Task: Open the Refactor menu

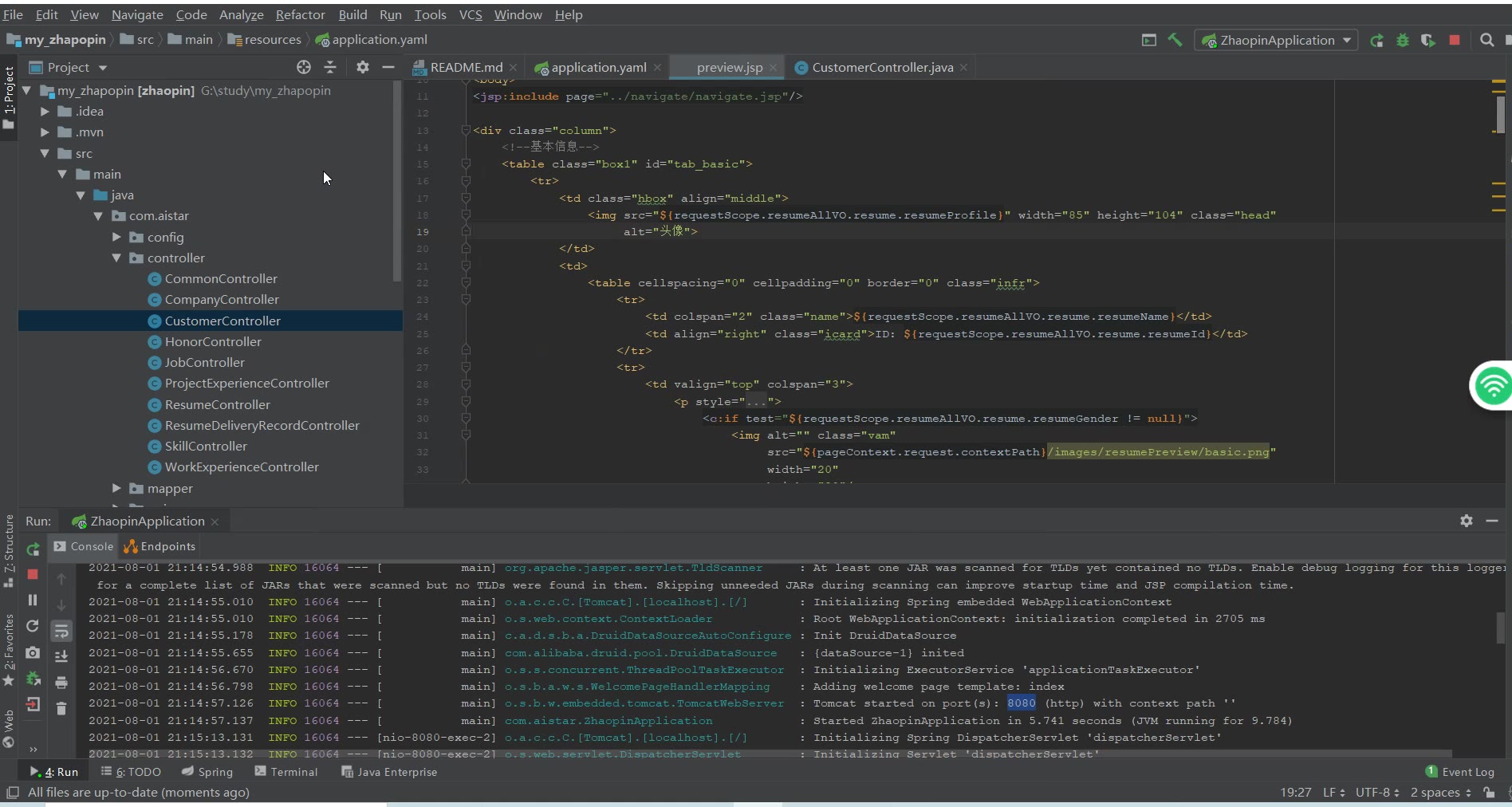Action: [300, 14]
